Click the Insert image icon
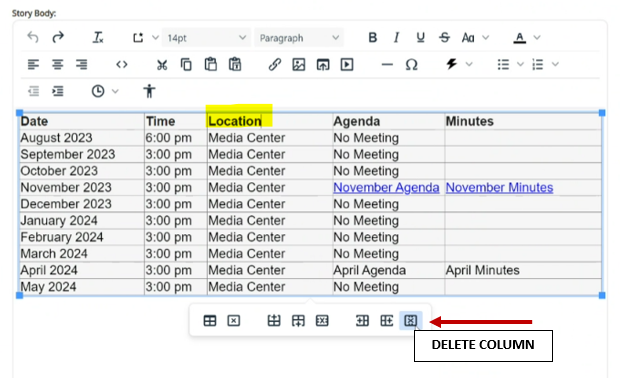Image resolution: width=626 pixels, height=378 pixels. click(299, 64)
